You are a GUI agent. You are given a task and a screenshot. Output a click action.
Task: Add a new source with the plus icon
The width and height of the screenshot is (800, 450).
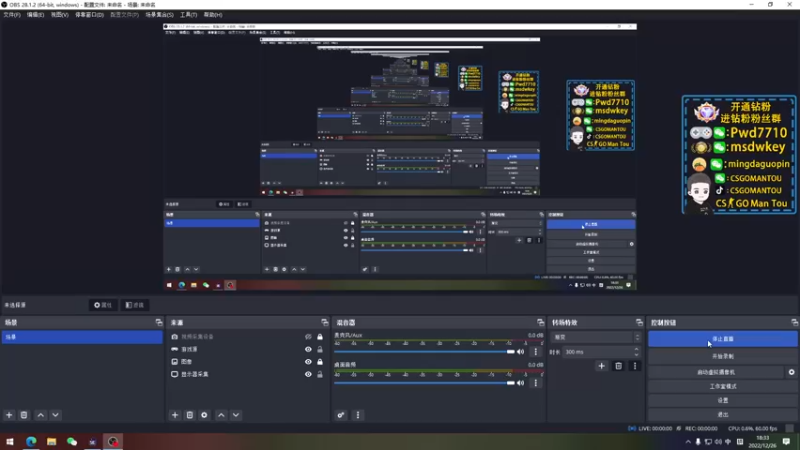[x=175, y=415]
